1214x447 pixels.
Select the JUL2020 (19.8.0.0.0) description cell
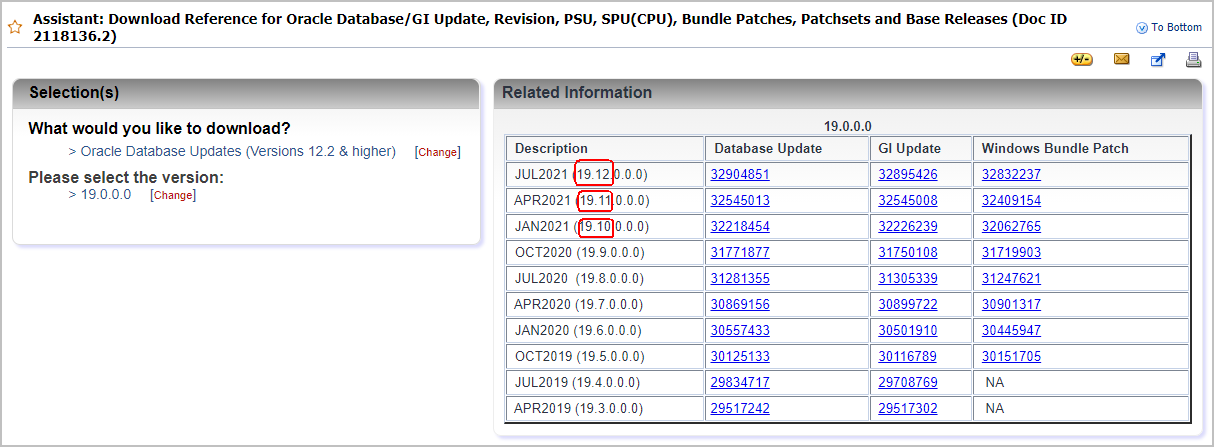(605, 278)
